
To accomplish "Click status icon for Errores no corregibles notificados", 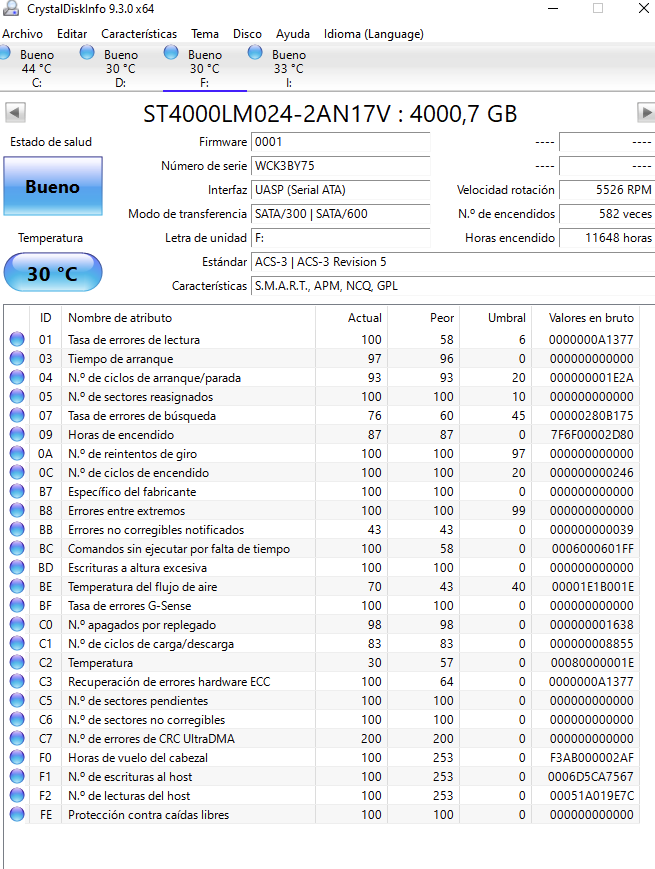I will coord(17,529).
